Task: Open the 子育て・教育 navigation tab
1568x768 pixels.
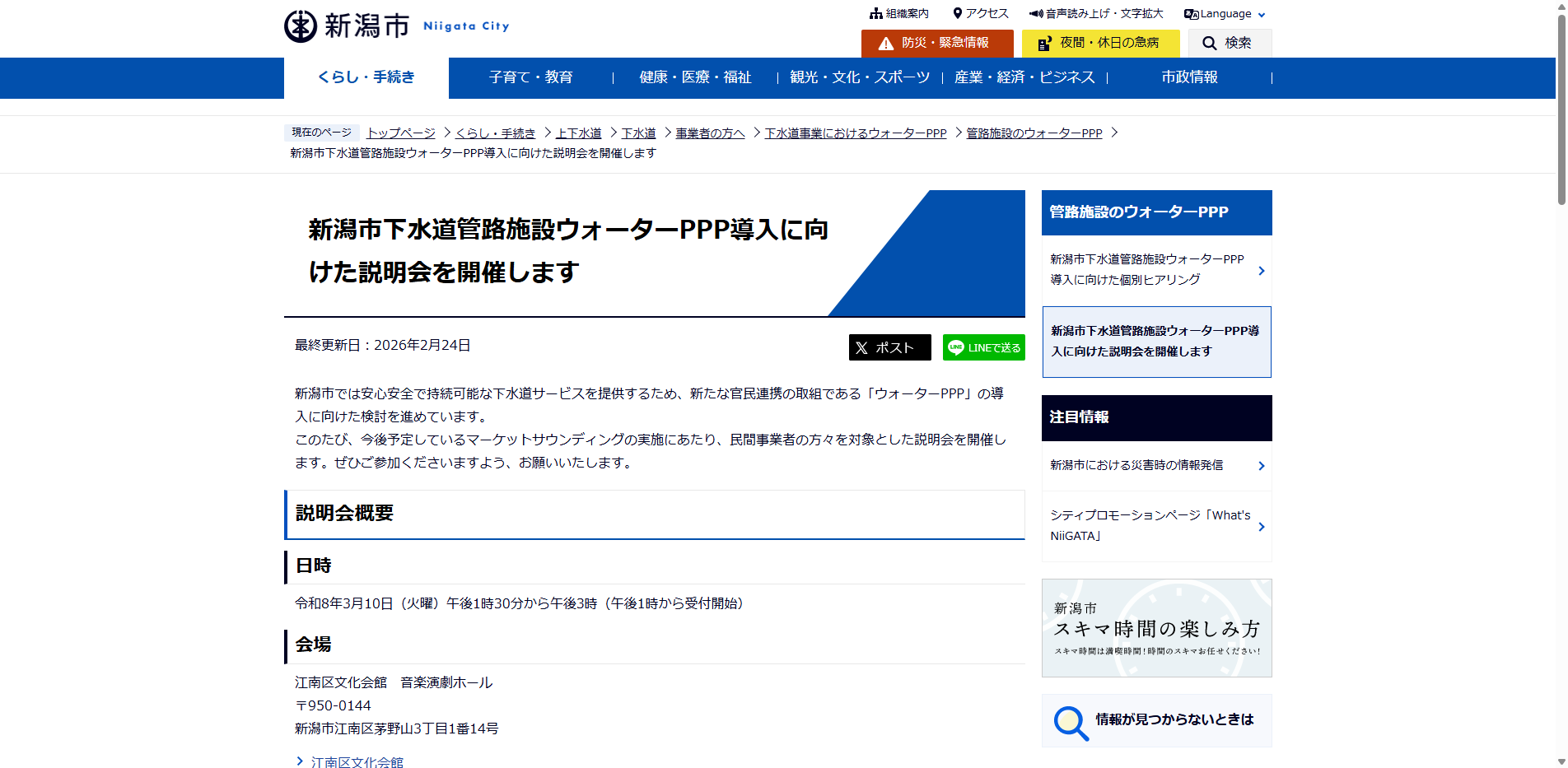Action: pyautogui.click(x=530, y=77)
